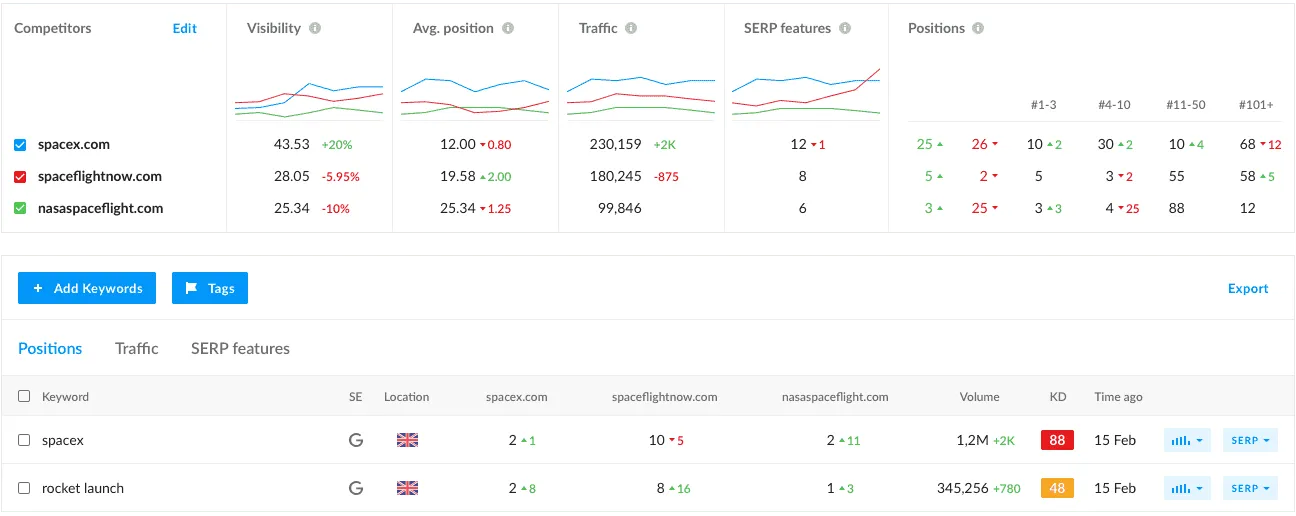This screenshot has height=516, width=1296.
Task: Click the SE column header
Action: [355, 396]
